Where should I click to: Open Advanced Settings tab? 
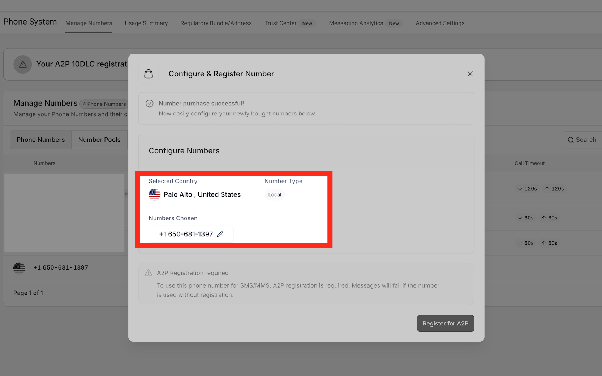(x=440, y=23)
